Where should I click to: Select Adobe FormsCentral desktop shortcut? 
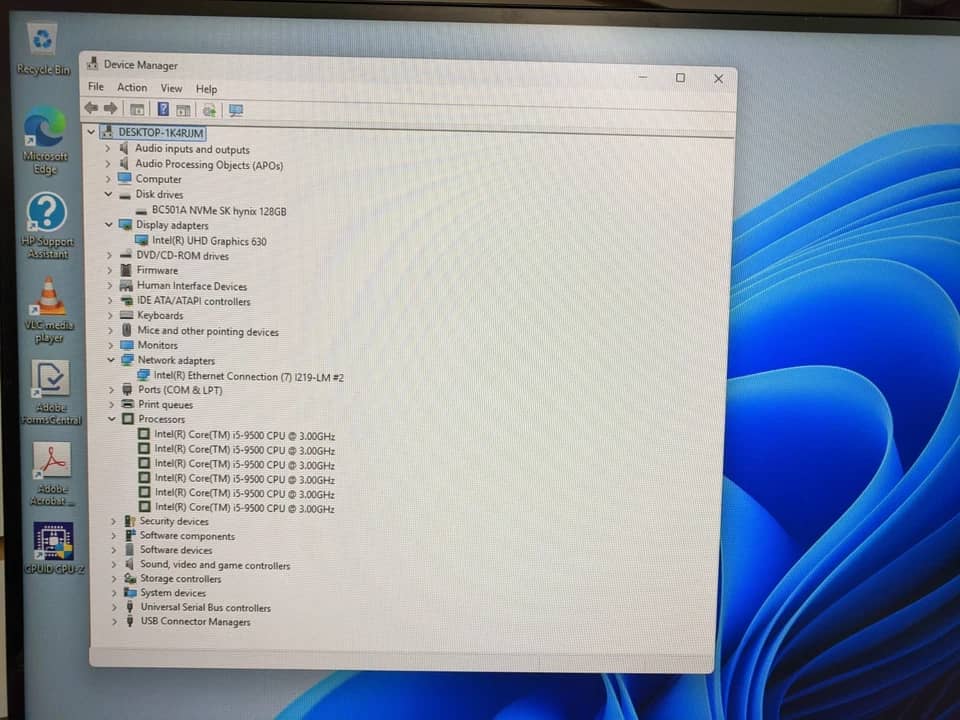(51, 392)
